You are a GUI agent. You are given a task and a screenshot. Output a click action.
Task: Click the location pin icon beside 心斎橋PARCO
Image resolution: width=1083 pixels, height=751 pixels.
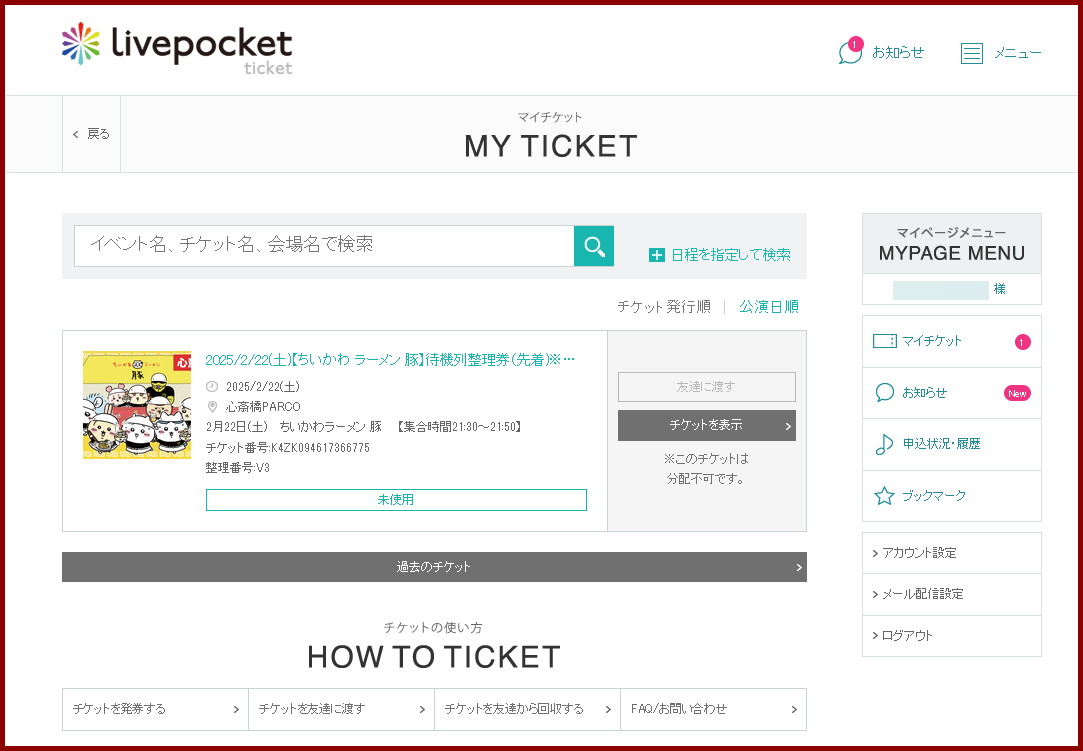tap(212, 406)
